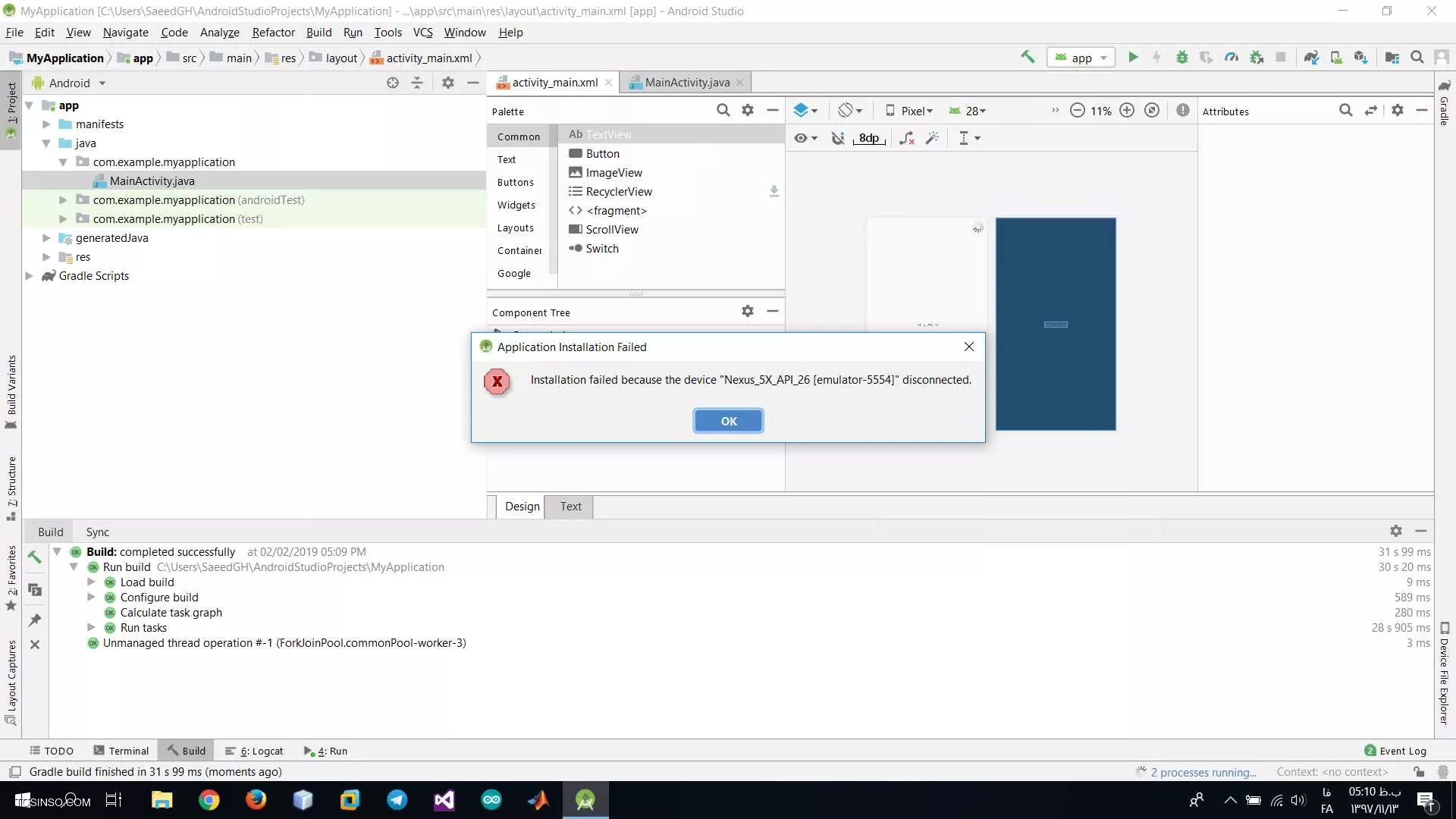
Task: Open File Explorer from the taskbar
Action: pyautogui.click(x=162, y=800)
